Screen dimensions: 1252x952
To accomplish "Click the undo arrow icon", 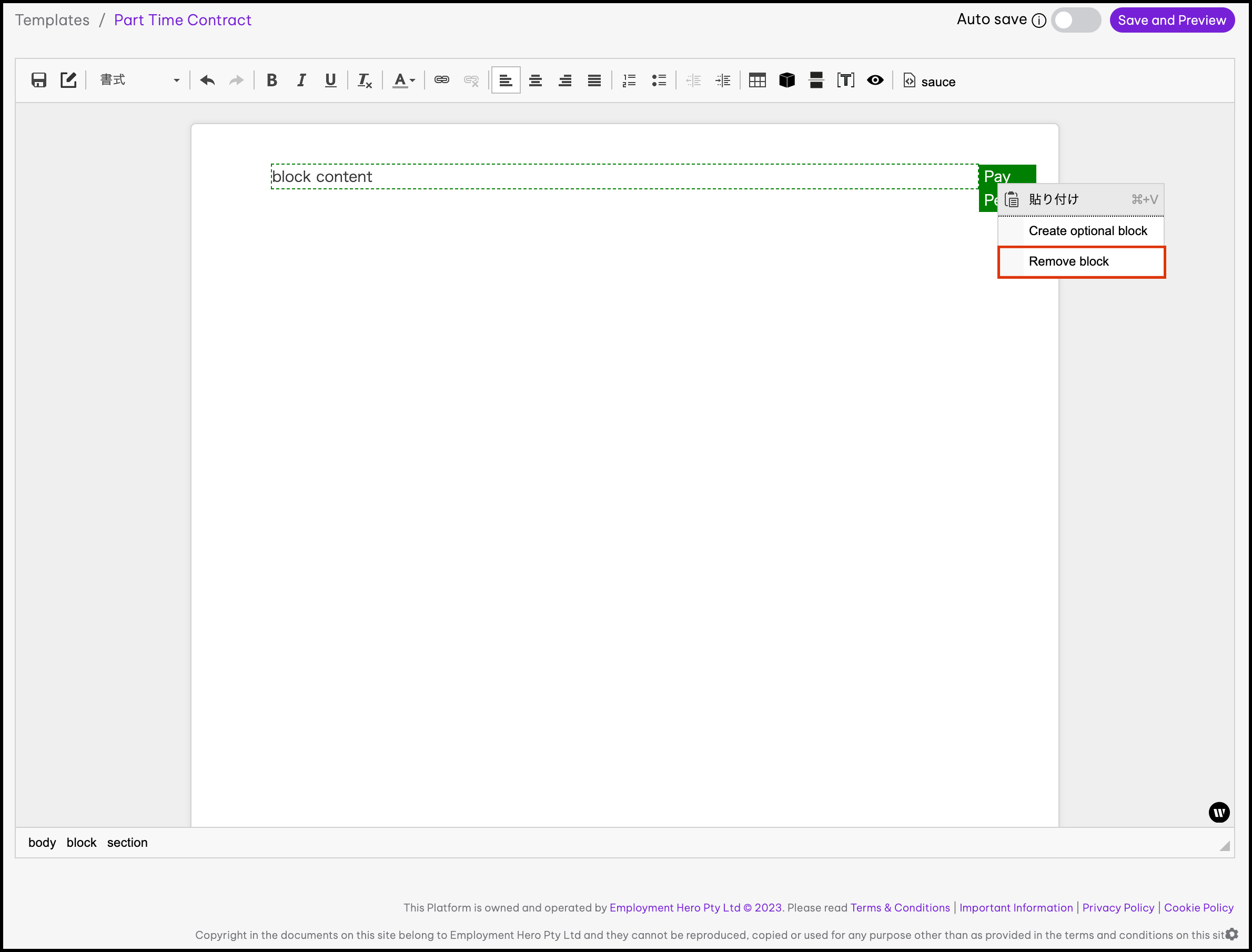I will pyautogui.click(x=207, y=80).
